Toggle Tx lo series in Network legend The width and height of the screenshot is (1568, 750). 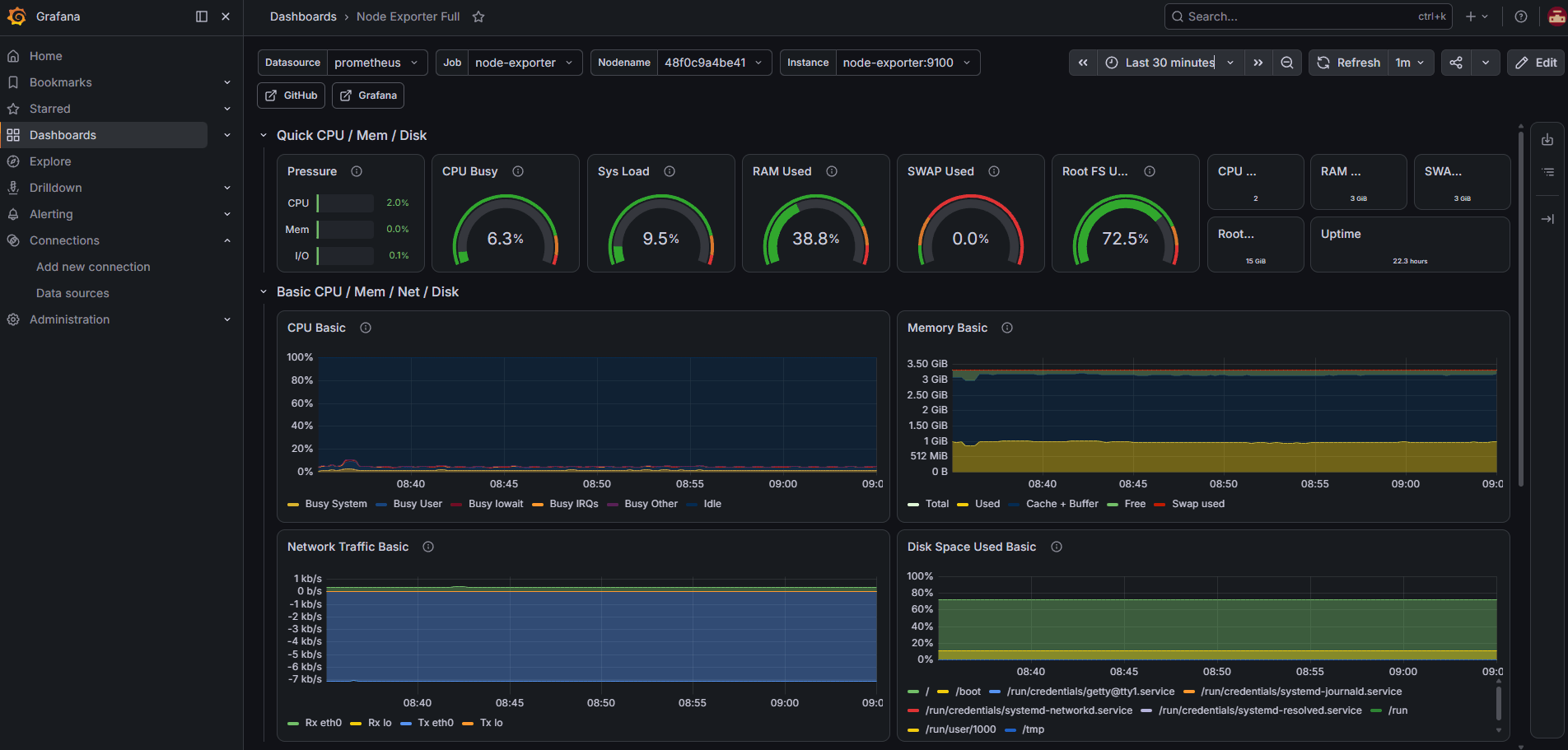tap(491, 723)
